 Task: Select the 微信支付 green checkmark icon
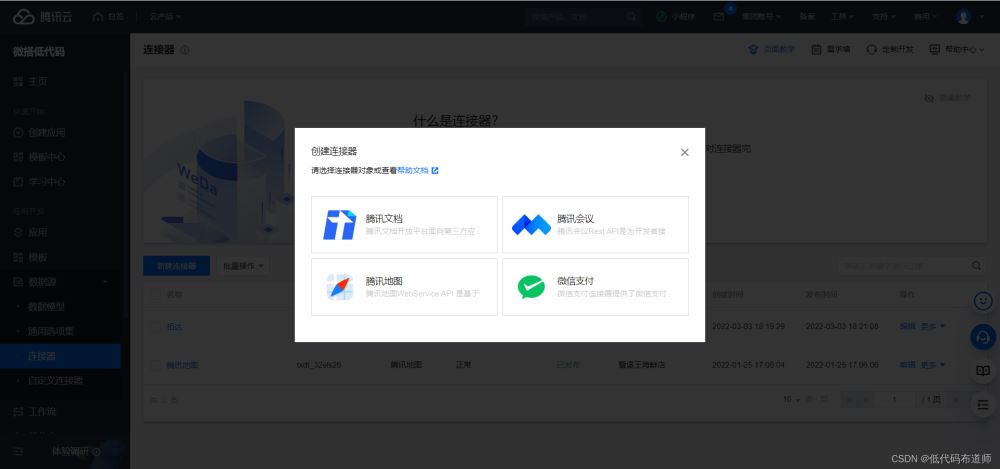(x=531, y=287)
